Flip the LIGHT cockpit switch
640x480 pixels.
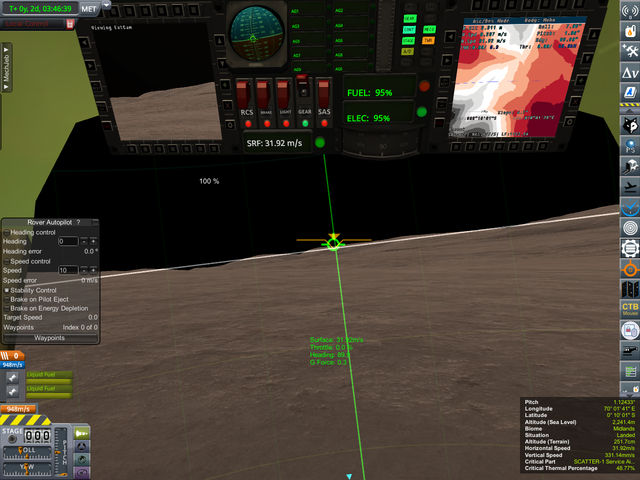click(283, 96)
